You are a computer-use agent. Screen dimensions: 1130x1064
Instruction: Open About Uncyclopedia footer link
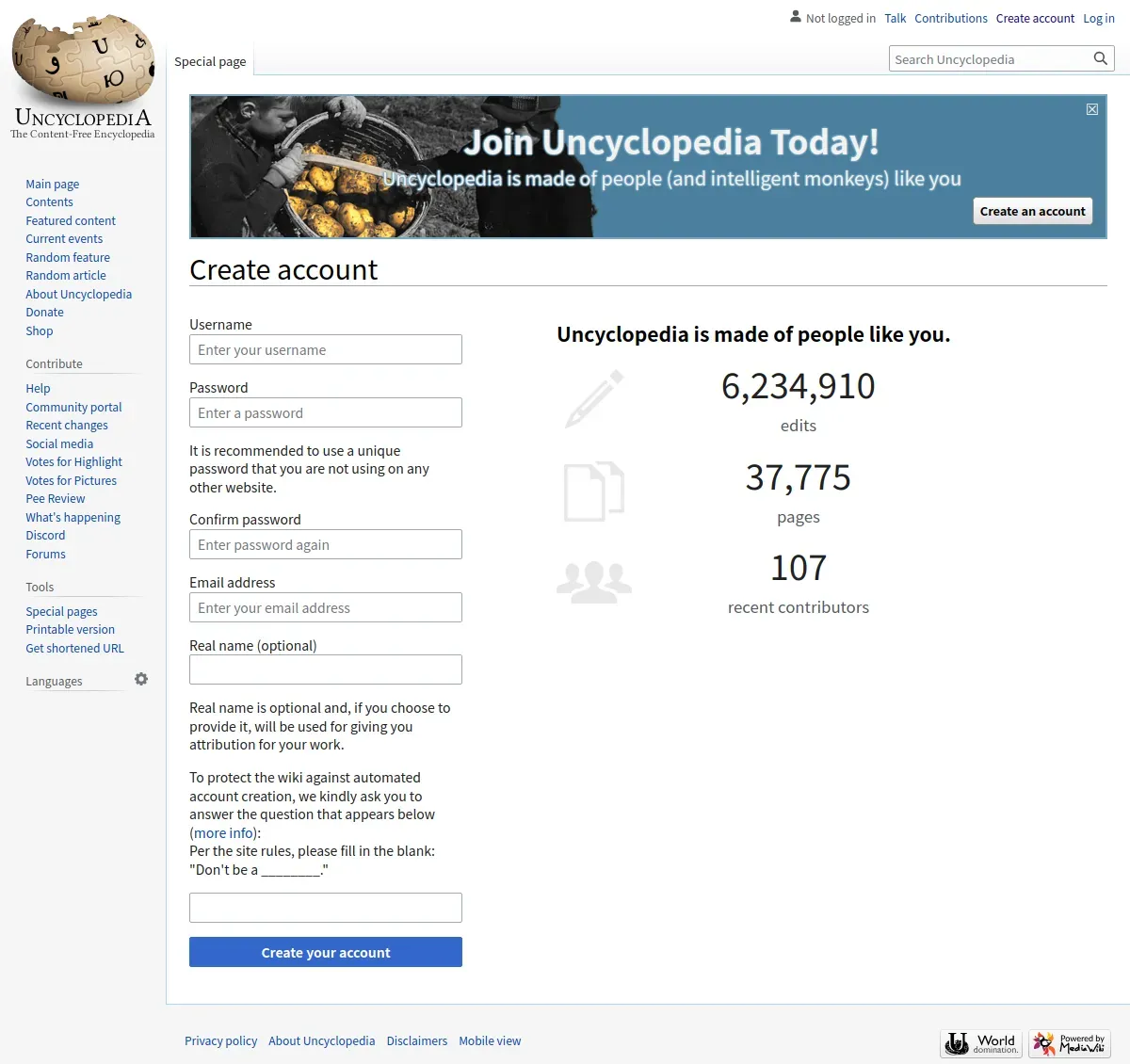321,1040
